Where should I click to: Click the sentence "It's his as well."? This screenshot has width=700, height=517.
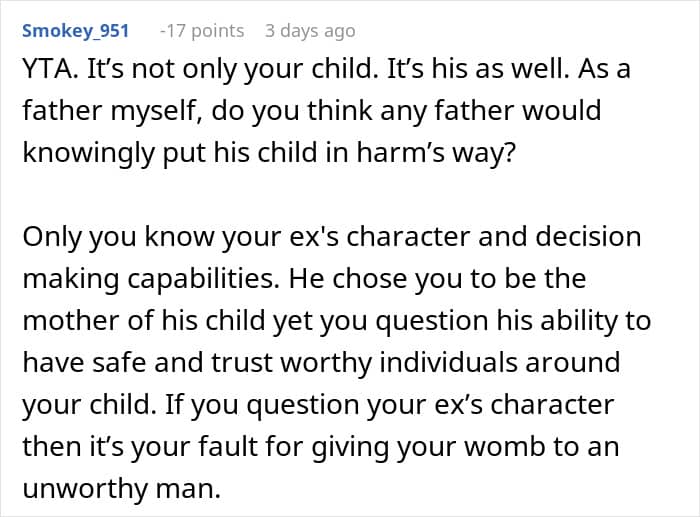[x=476, y=73]
